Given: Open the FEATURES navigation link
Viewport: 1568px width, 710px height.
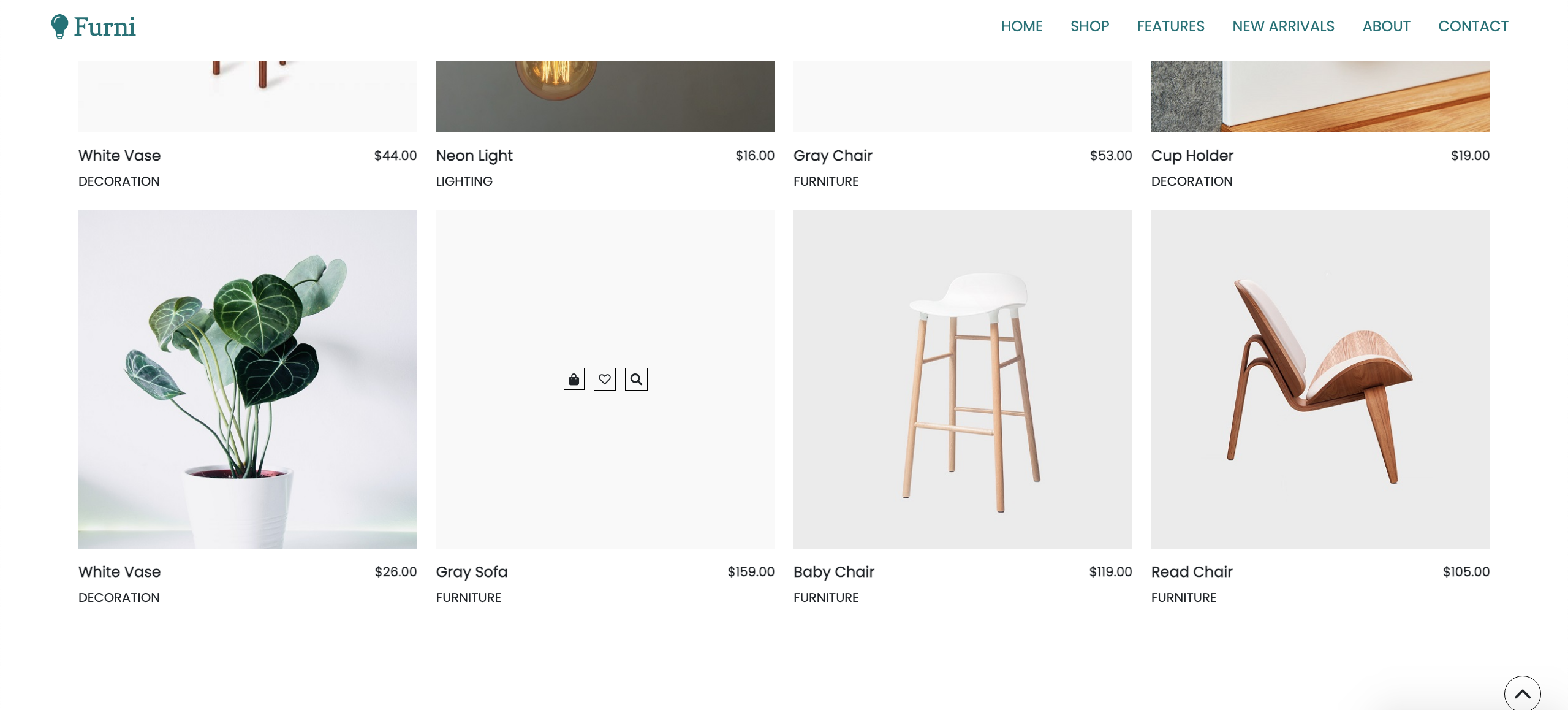Looking at the screenshot, I should click(x=1170, y=26).
